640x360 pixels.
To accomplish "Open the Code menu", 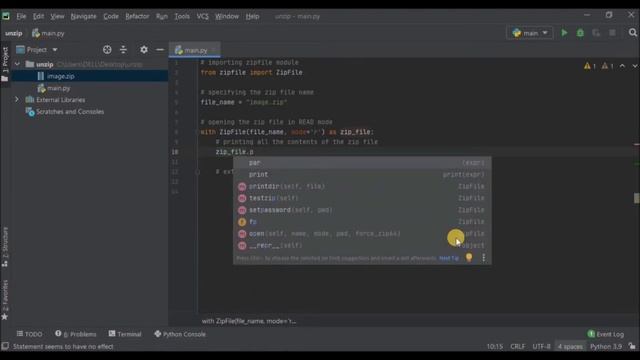I will click(111, 16).
